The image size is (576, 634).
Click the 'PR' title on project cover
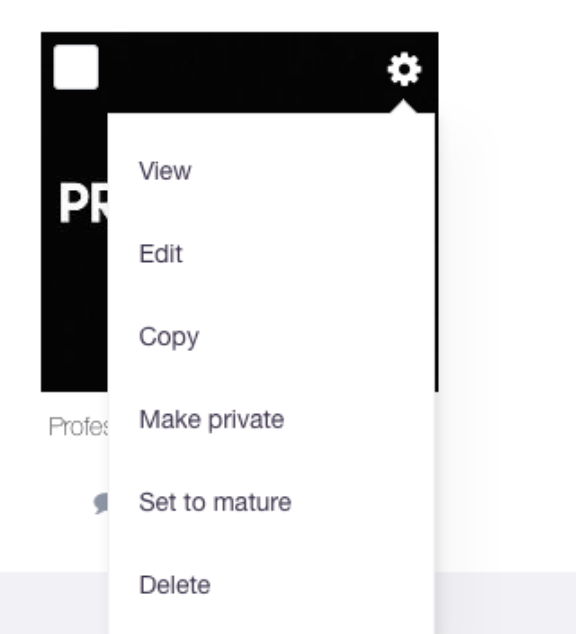[83, 202]
